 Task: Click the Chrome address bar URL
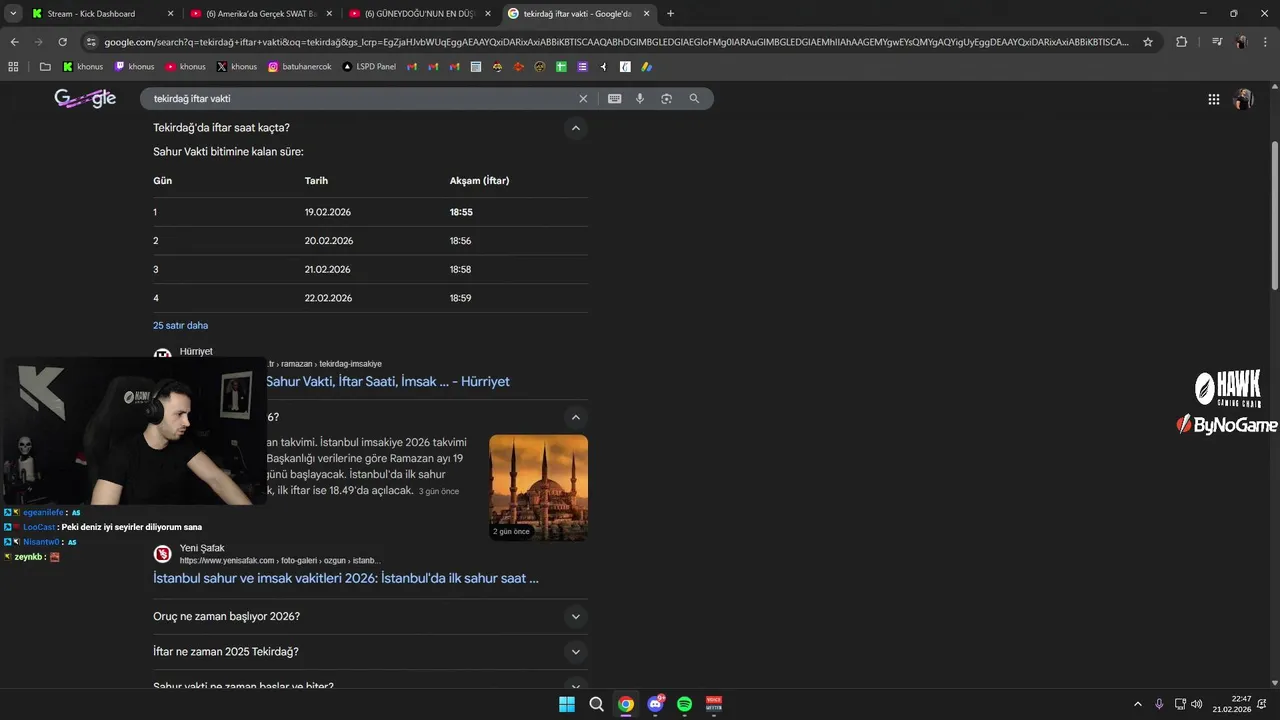(616, 42)
